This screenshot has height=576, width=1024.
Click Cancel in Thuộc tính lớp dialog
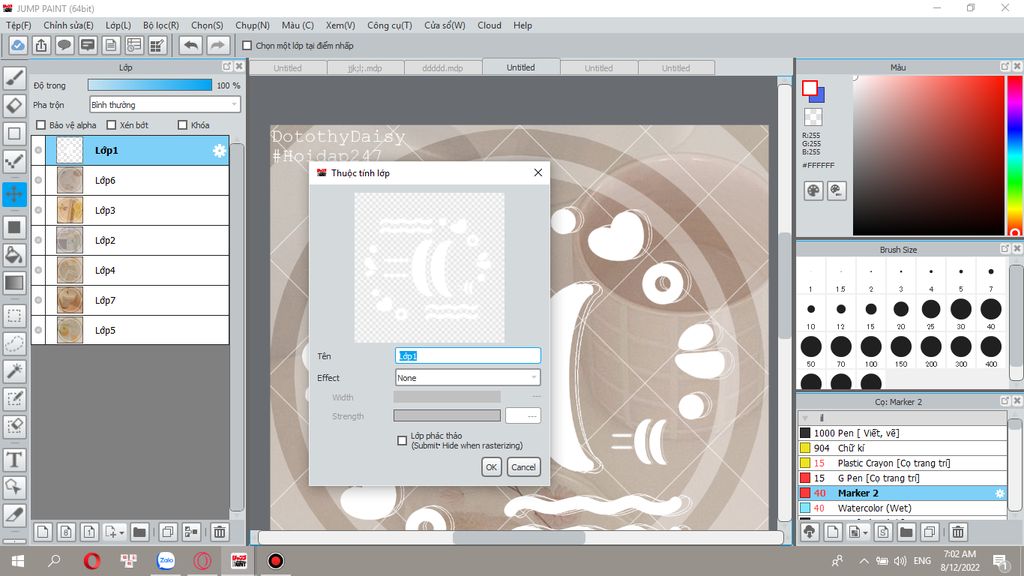(523, 467)
